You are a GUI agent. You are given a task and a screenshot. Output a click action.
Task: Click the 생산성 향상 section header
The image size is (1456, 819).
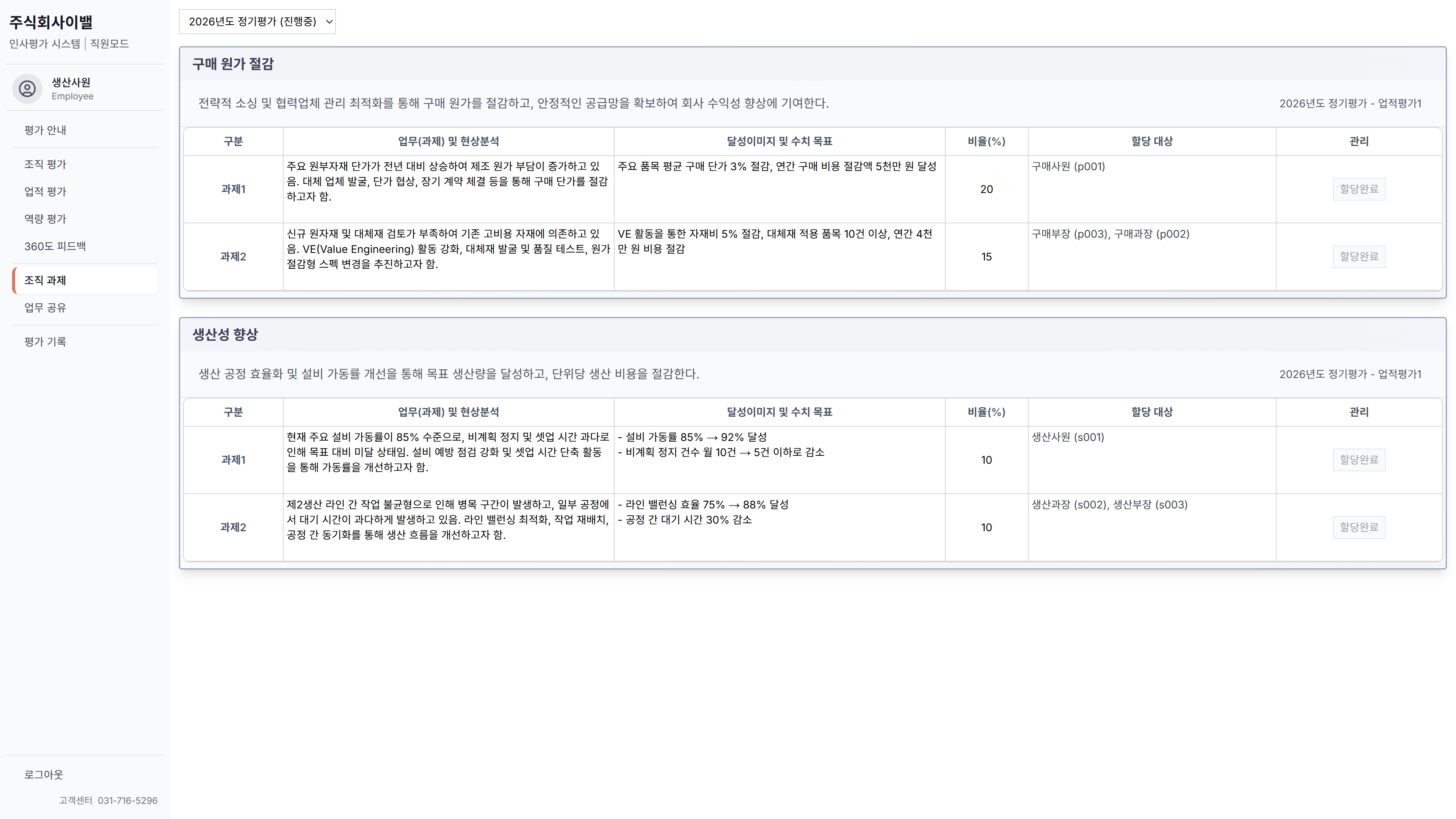225,334
